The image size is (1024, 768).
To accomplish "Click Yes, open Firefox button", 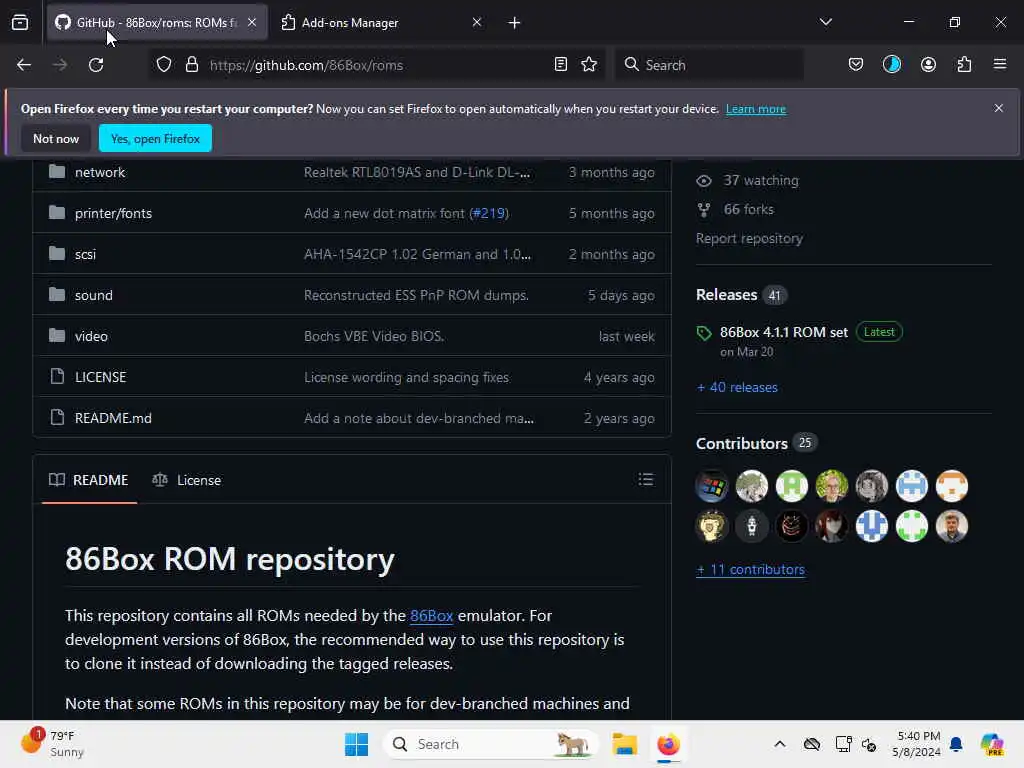I will 155,138.
